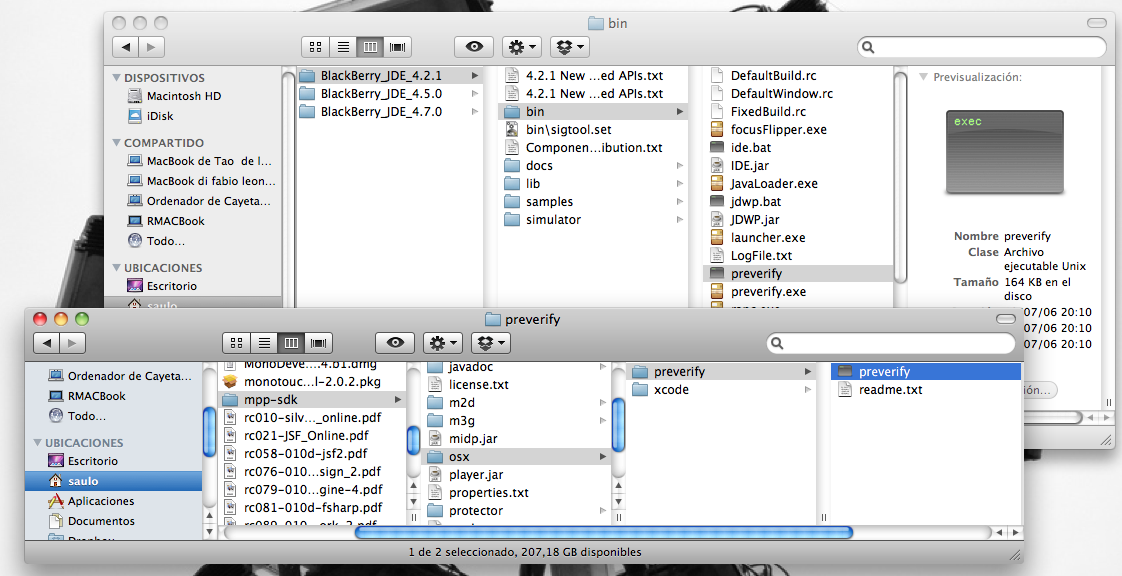Select the xcode folder
This screenshot has width=1122, height=576.
721,390
